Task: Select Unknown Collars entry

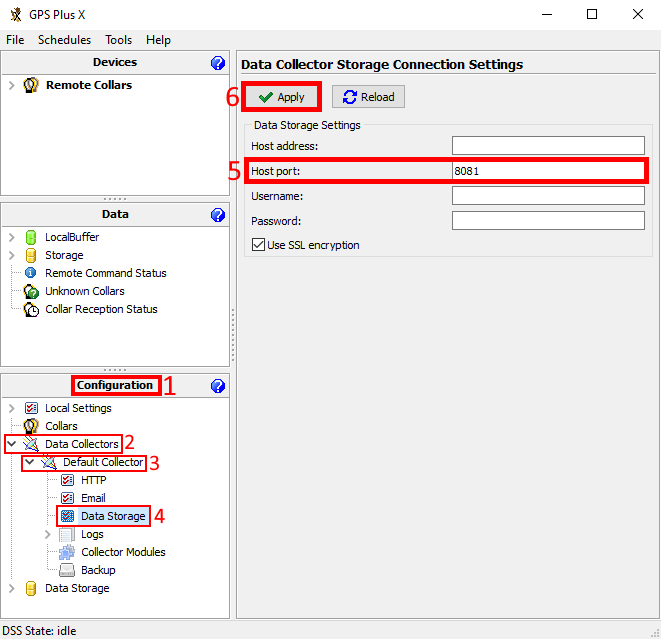Action: (85, 291)
